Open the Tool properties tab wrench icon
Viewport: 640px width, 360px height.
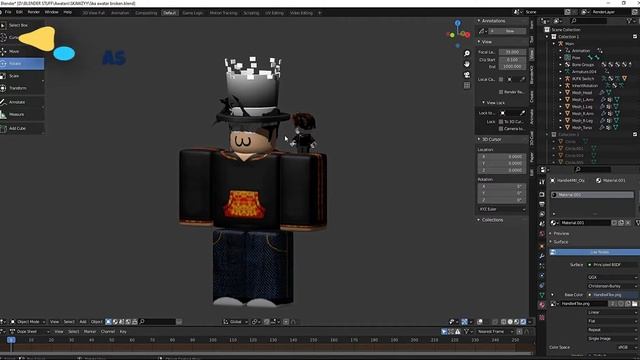[x=542, y=182]
